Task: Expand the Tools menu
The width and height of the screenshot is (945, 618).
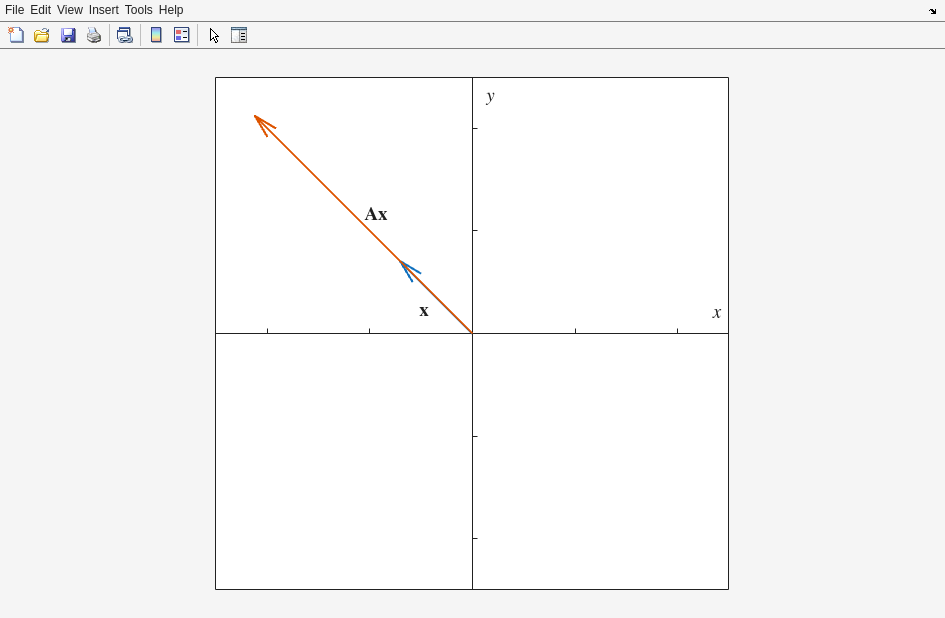Action: (138, 10)
